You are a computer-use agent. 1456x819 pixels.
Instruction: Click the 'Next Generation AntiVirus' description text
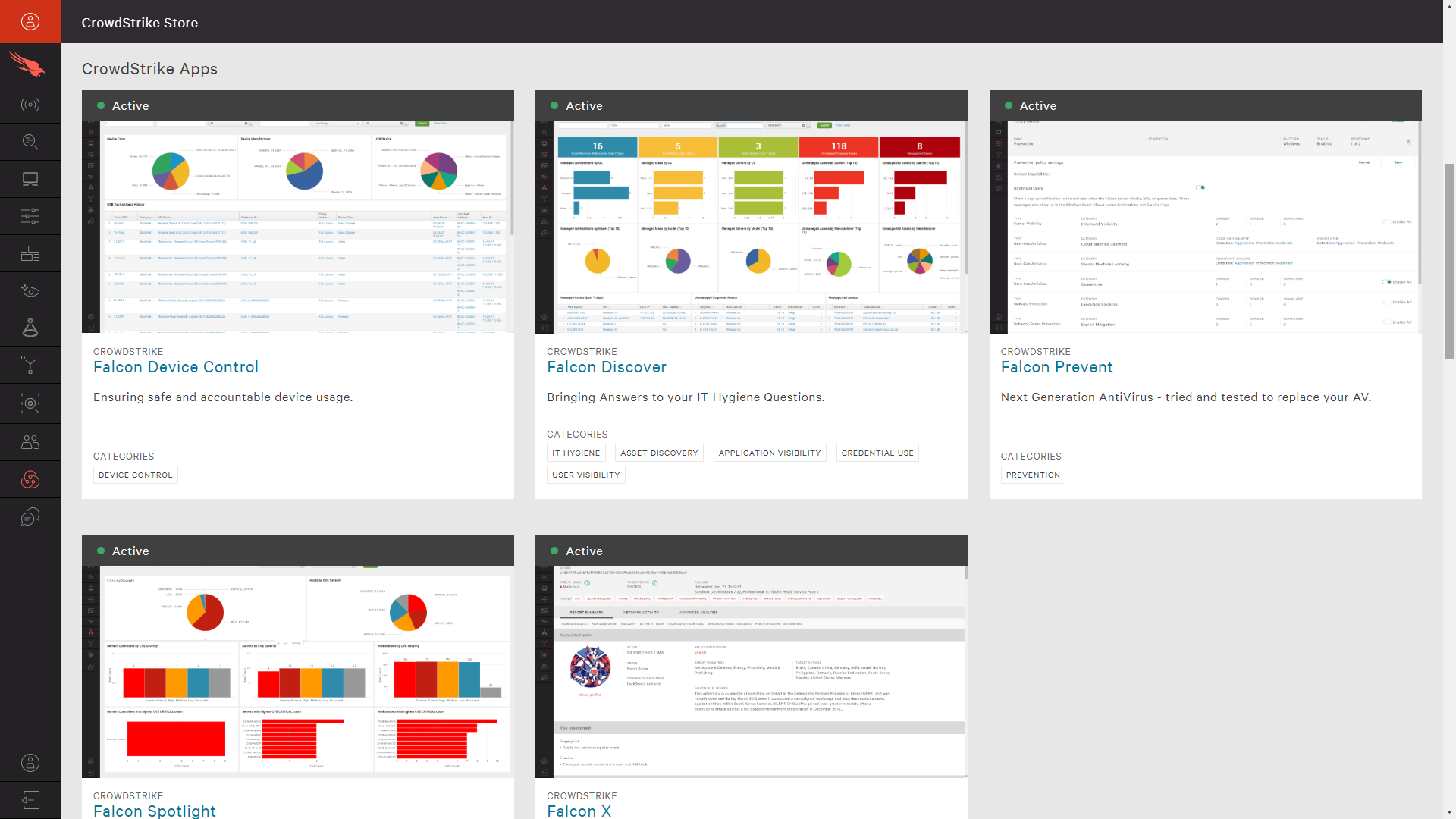pyautogui.click(x=1186, y=397)
